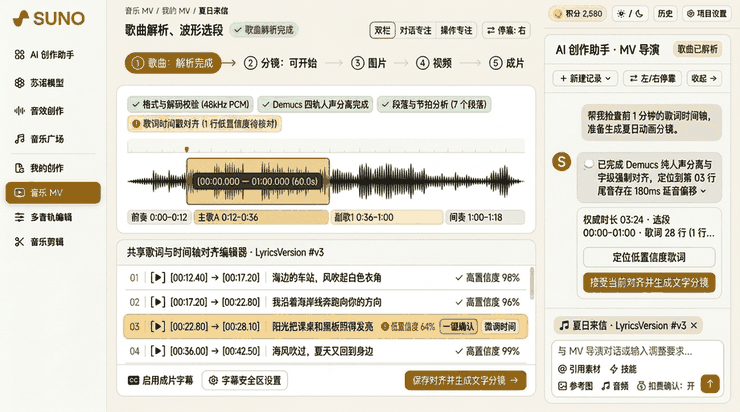Go to 音乐广场 in sidebar

point(40,139)
